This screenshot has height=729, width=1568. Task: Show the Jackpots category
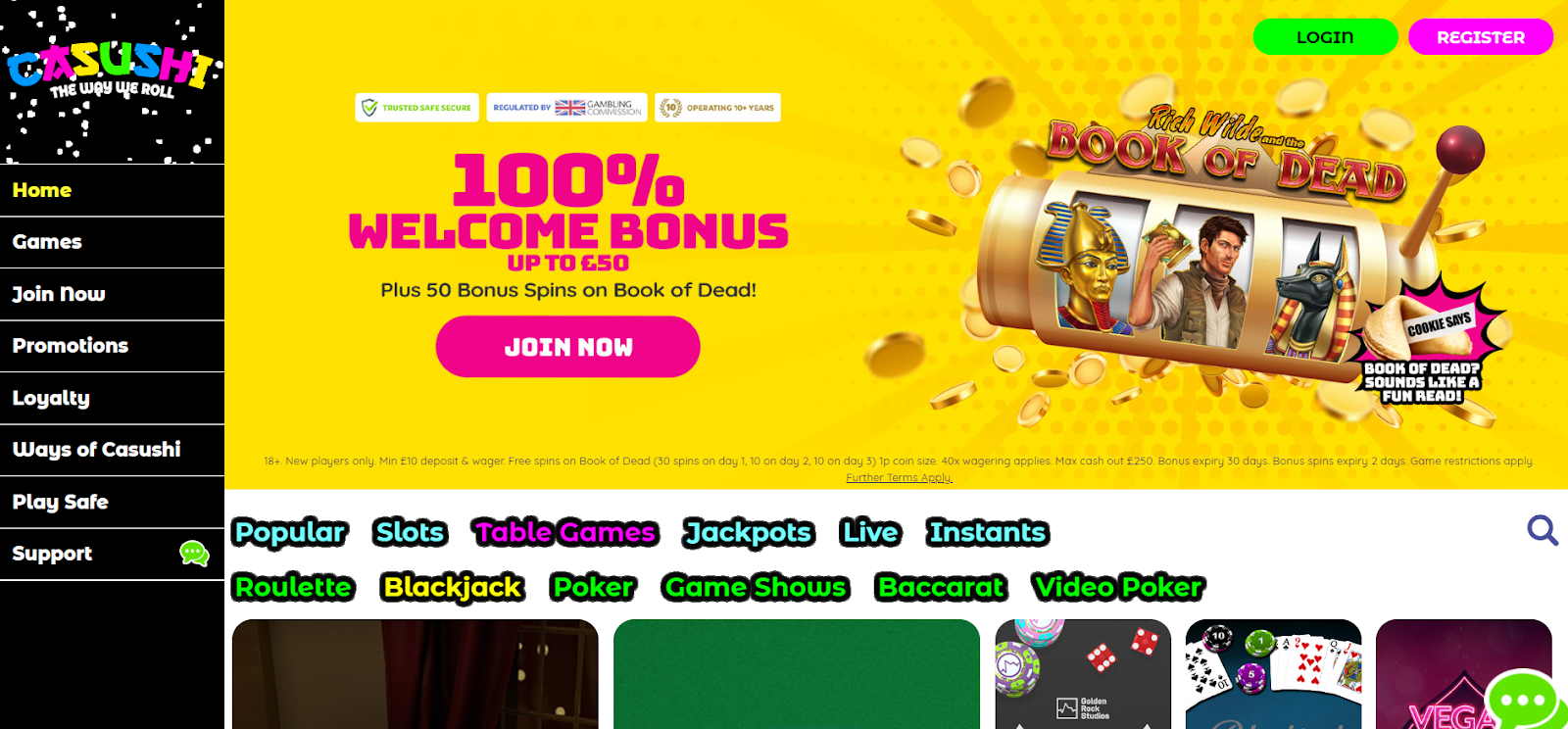point(749,532)
